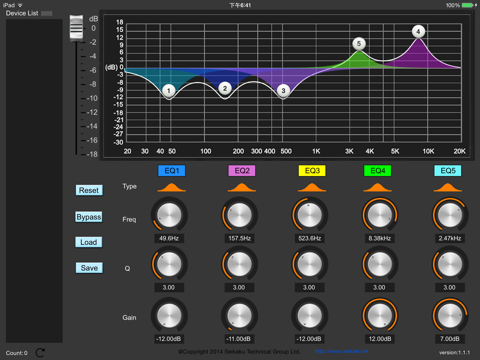Screen dimensions: 480x360
Task: Open the seikaku website link
Action: click(341, 351)
